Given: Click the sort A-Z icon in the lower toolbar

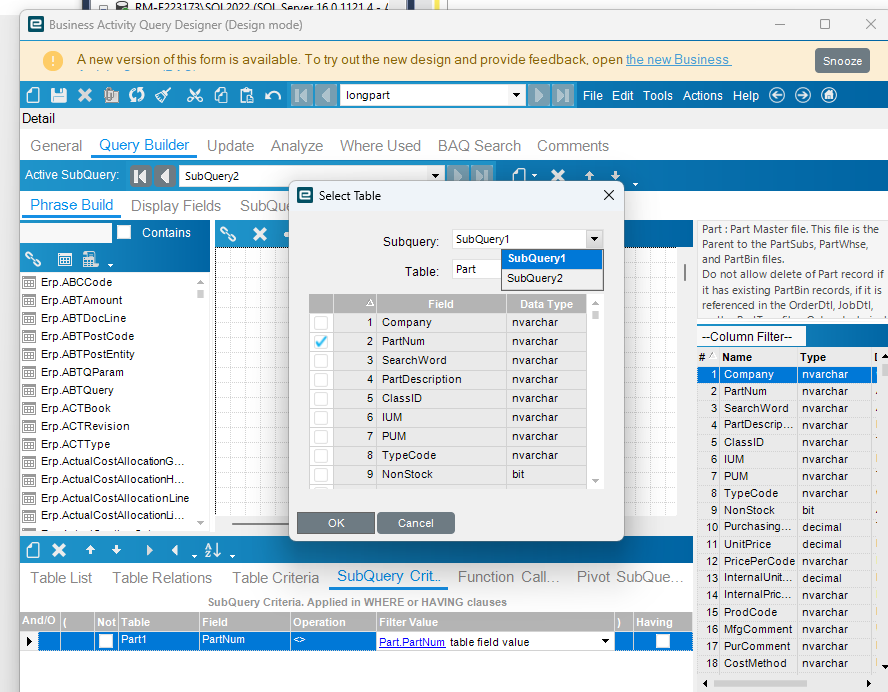Looking at the screenshot, I should pos(213,550).
